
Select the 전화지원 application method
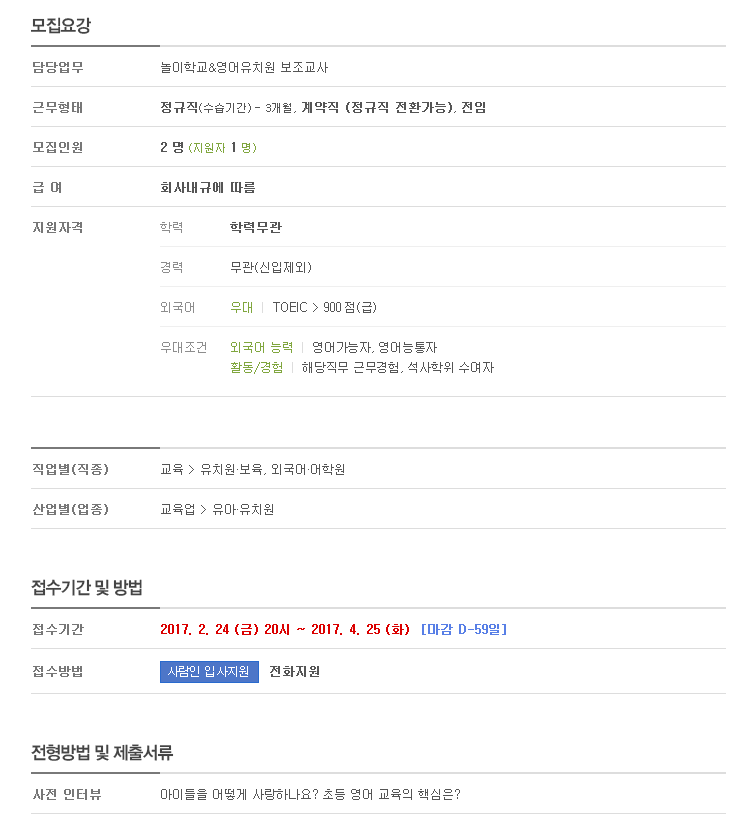(x=294, y=672)
